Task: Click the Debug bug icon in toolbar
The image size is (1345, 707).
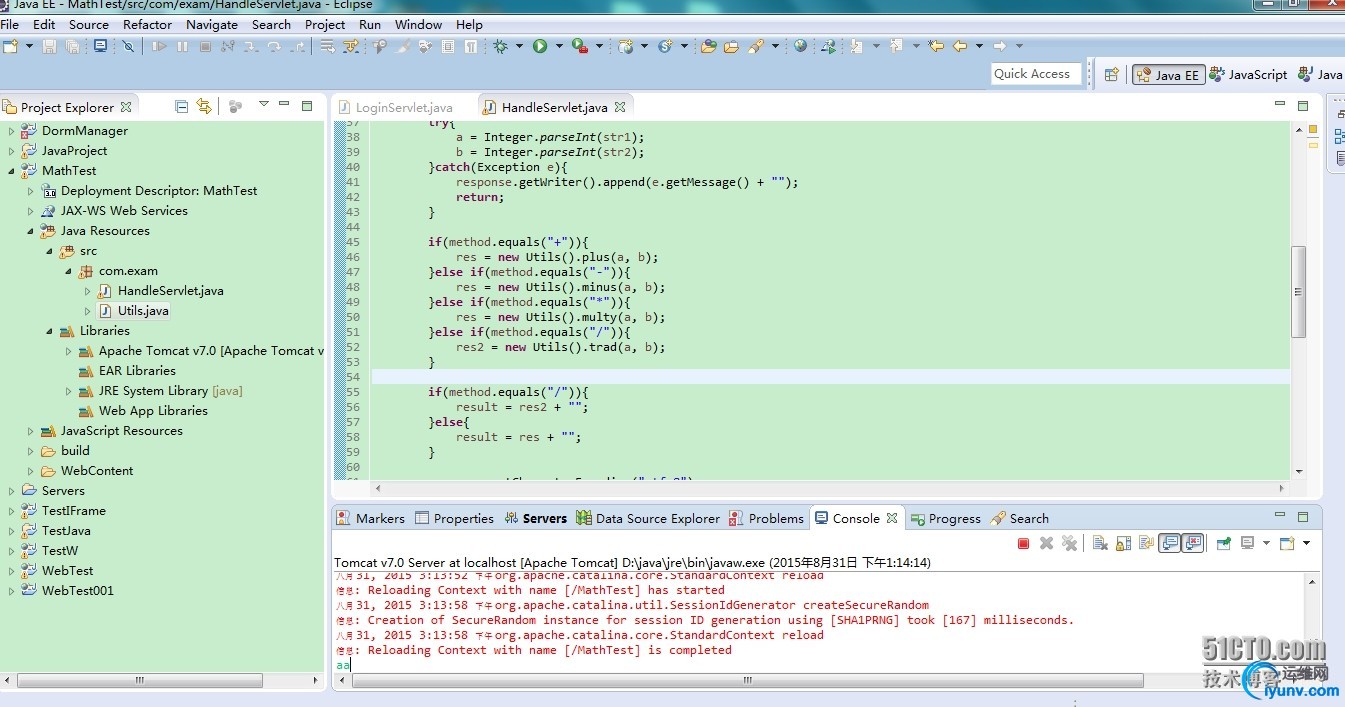Action: [500, 46]
